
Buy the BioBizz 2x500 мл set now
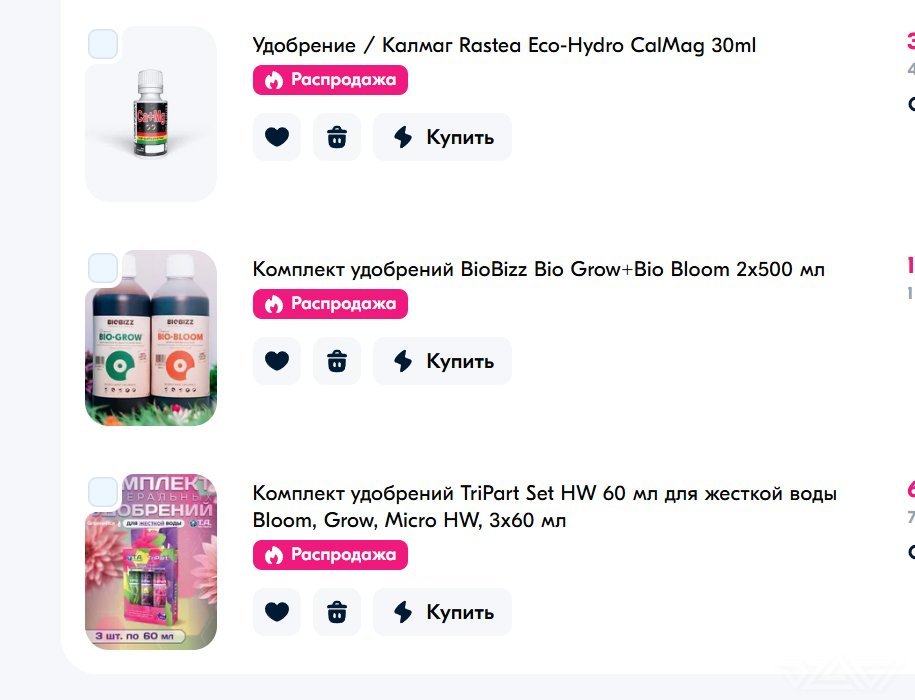[x=442, y=361]
